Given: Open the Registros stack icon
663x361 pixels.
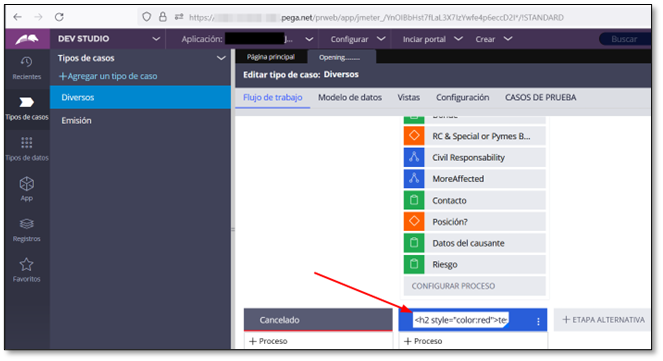Looking at the screenshot, I should [27, 224].
